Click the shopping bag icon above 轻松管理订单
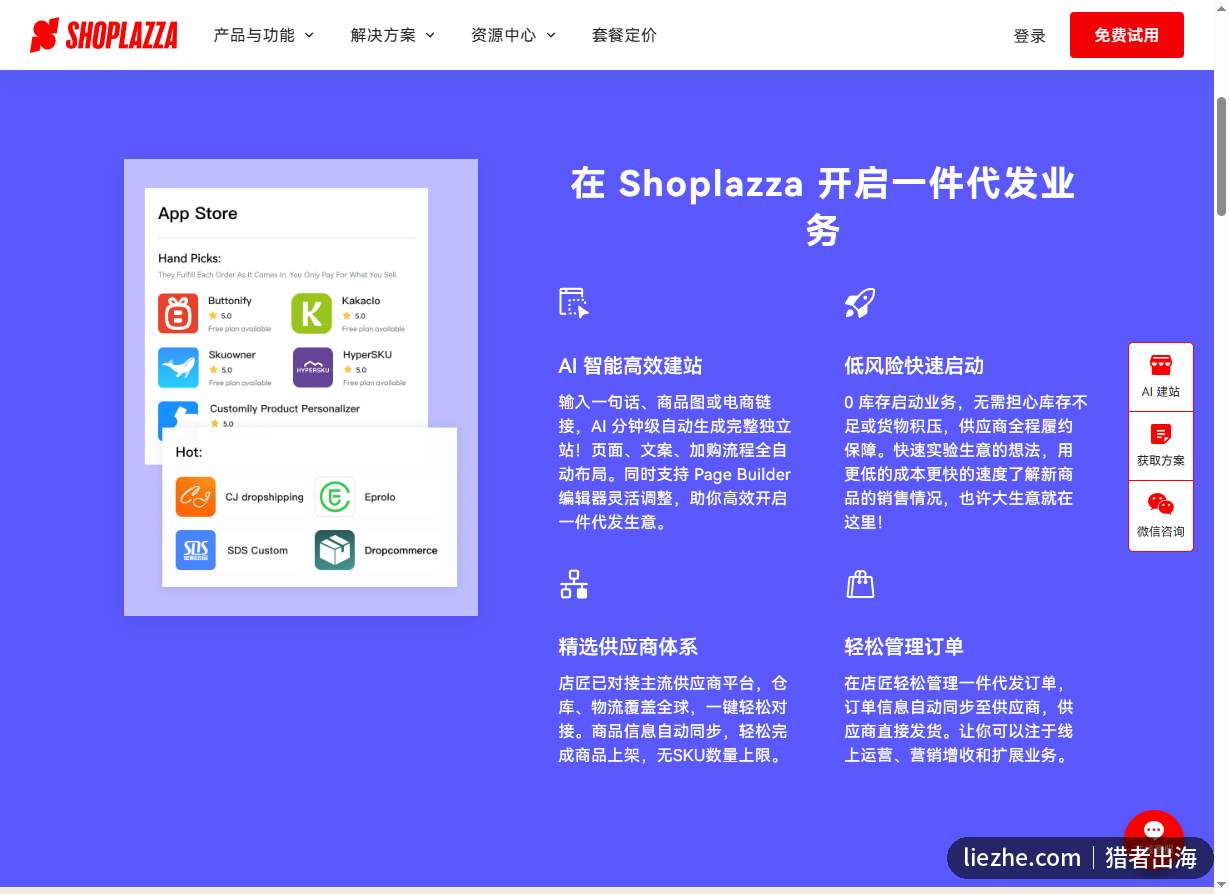1229x894 pixels. pos(860,584)
